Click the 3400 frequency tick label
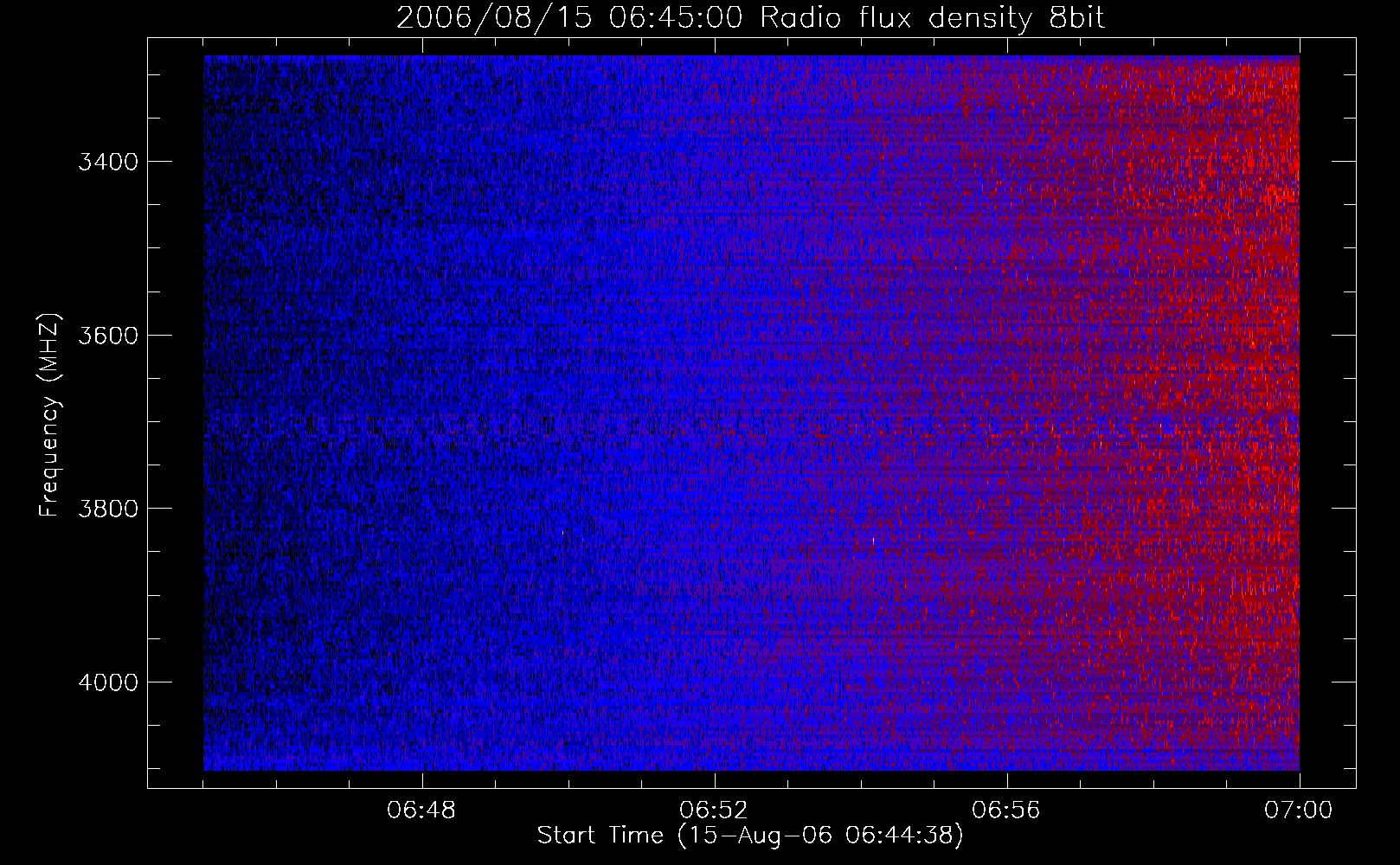The width and height of the screenshot is (1400, 865). [x=108, y=162]
